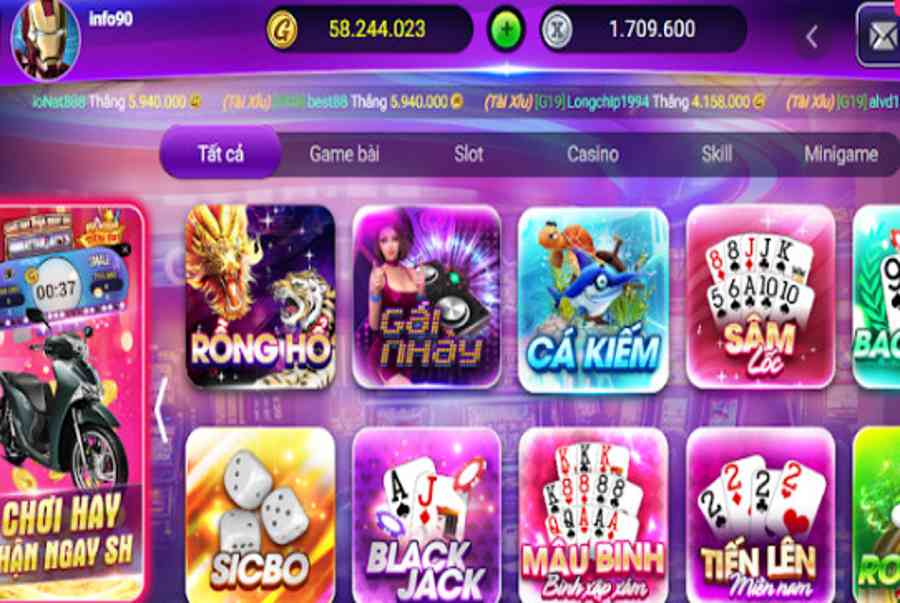Launch the Gái Nhảy slot game

[x=426, y=297]
